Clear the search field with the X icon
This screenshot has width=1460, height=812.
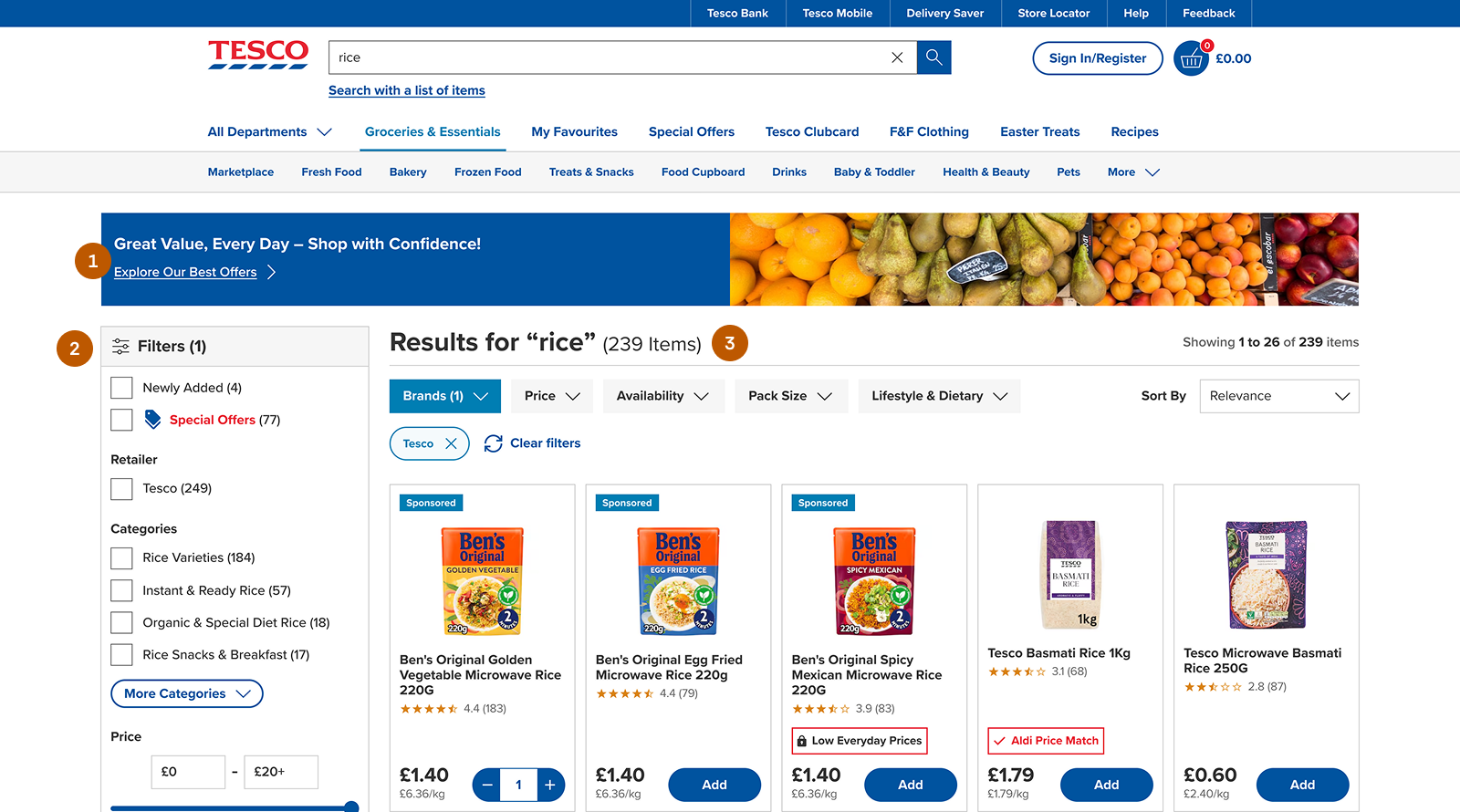pyautogui.click(x=896, y=57)
